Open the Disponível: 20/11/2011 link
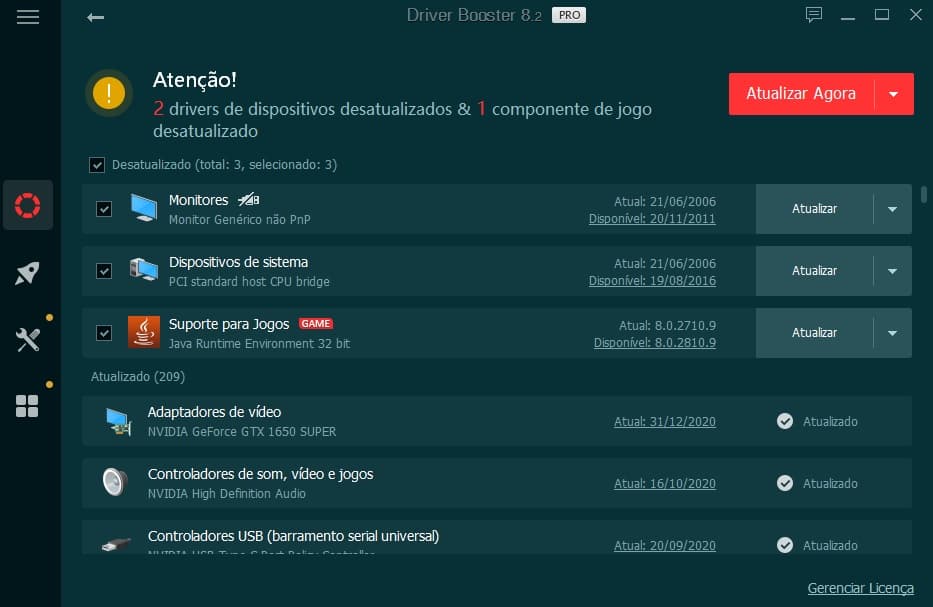 (x=652, y=219)
